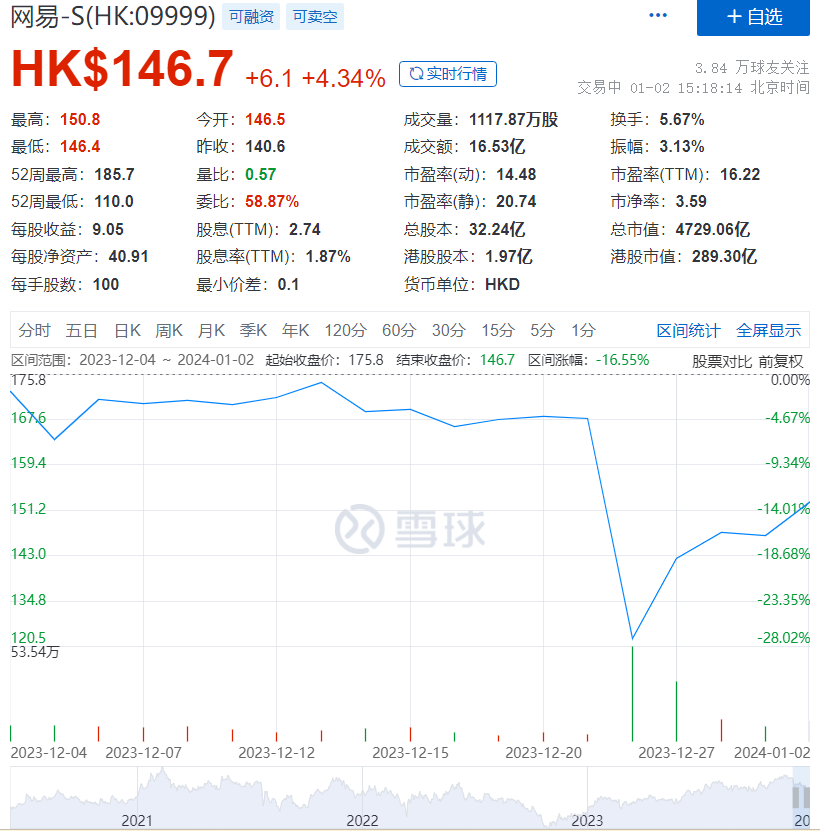Image resolution: width=820 pixels, height=831 pixels.
Task: Open the 区间统计 link
Action: pos(689,331)
